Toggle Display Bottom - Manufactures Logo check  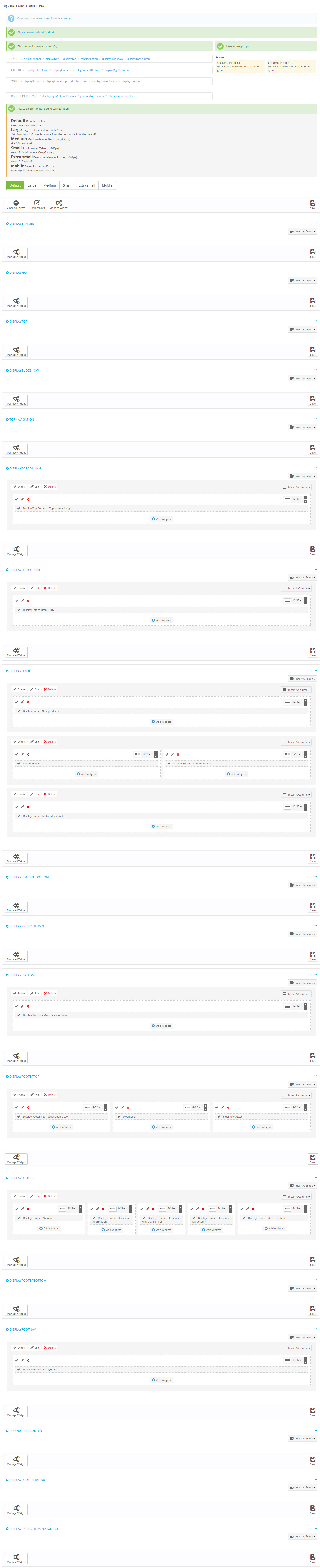pyautogui.click(x=19, y=1015)
